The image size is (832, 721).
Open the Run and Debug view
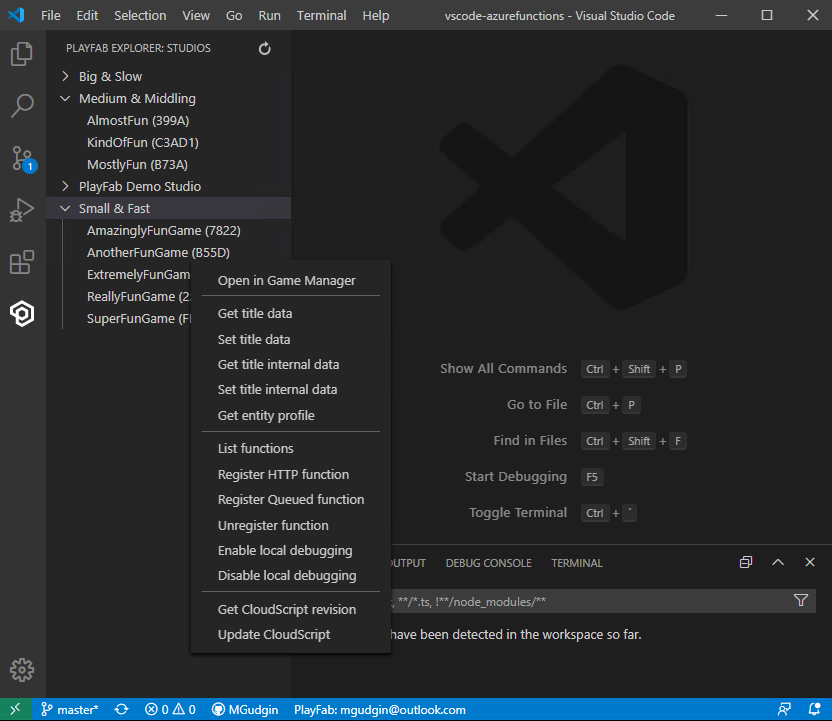pyautogui.click(x=22, y=210)
